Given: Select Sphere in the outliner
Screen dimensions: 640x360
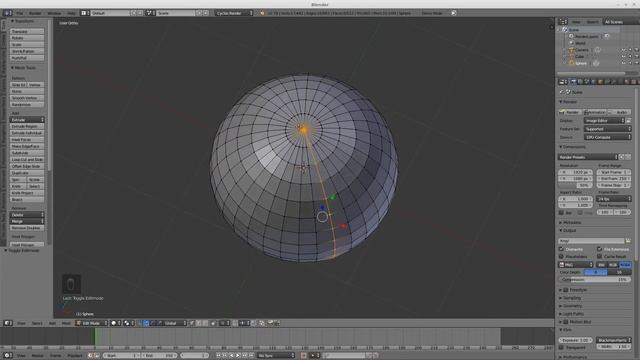Looking at the screenshot, I should (581, 63).
